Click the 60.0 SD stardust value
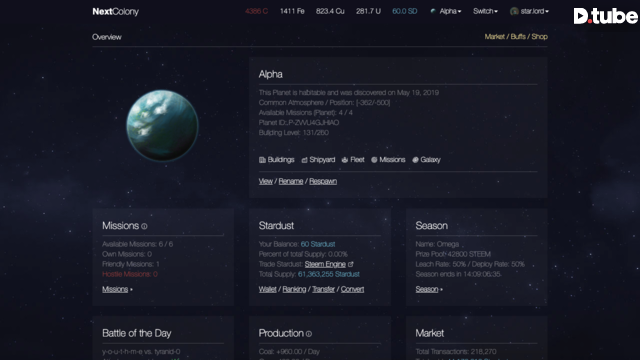 [x=404, y=11]
